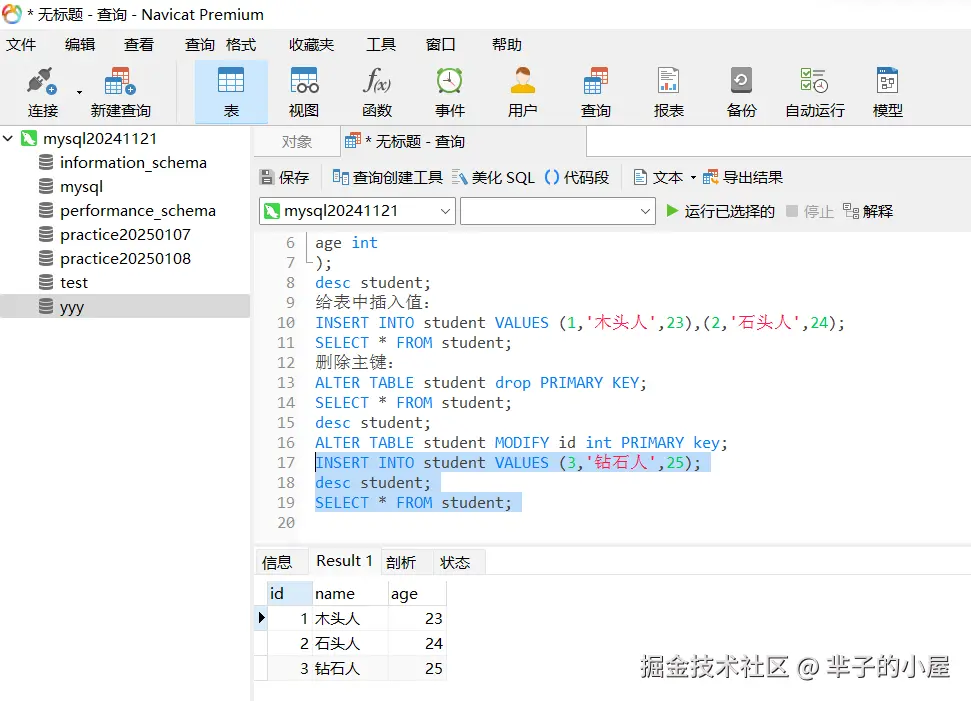Open the 事件 events icon
Viewport: 971px width, 701px height.
coord(450,92)
